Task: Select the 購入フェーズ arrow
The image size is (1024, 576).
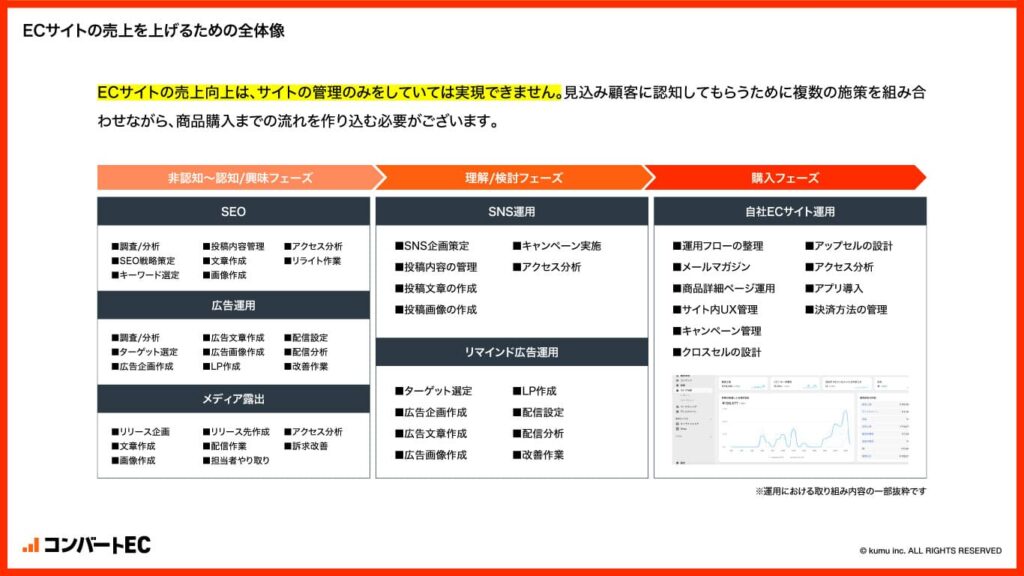Action: click(x=785, y=178)
